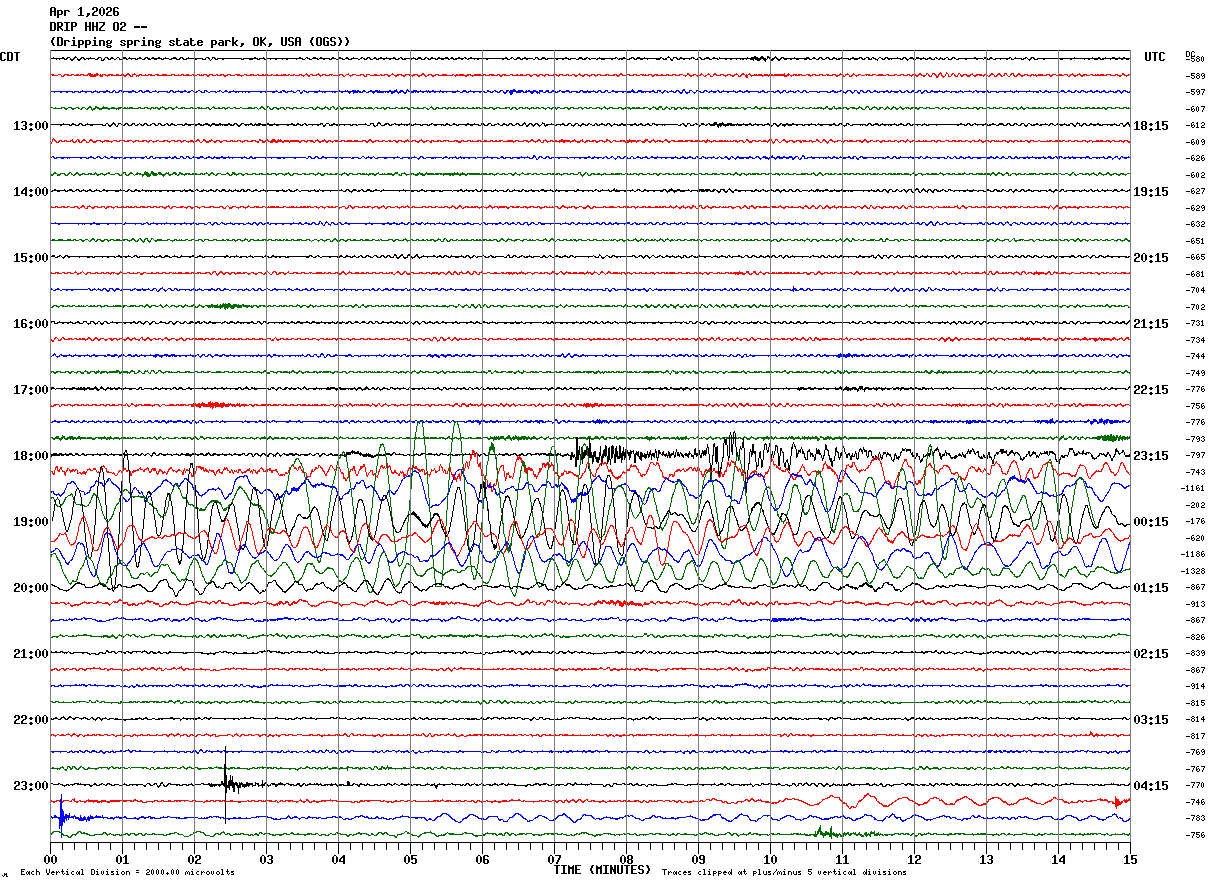Select the 10 minute axis tick label
This screenshot has width=1210, height=886.
(770, 860)
